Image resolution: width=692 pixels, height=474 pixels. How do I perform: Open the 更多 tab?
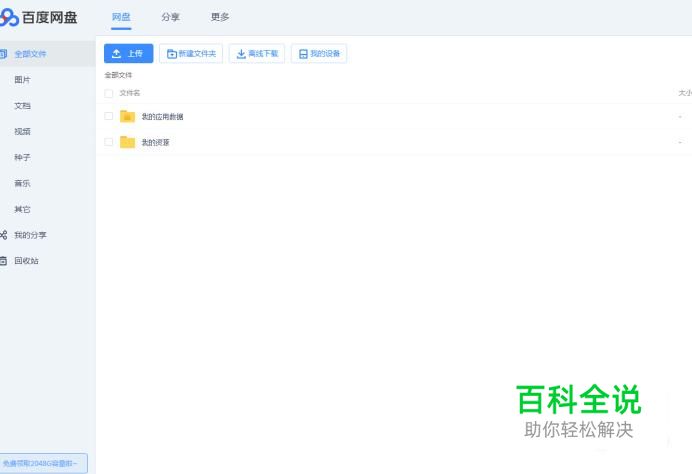click(220, 17)
